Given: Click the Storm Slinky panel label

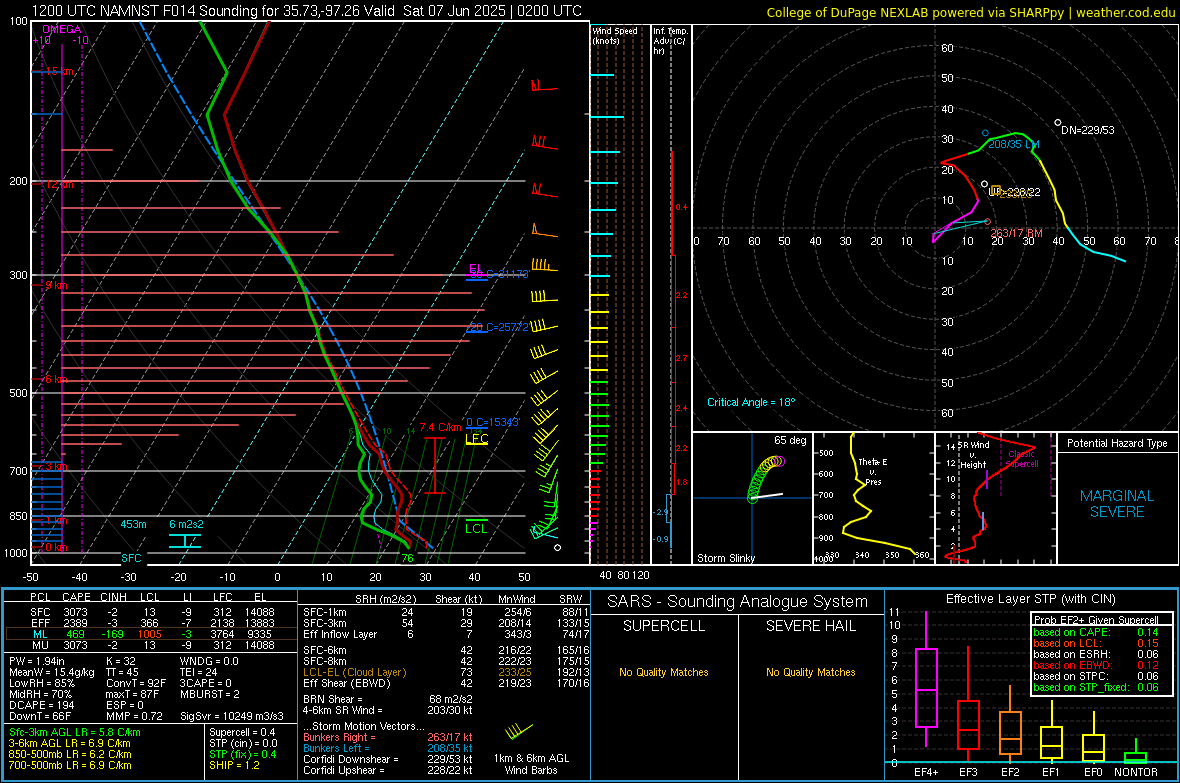Looking at the screenshot, I should 725,558.
